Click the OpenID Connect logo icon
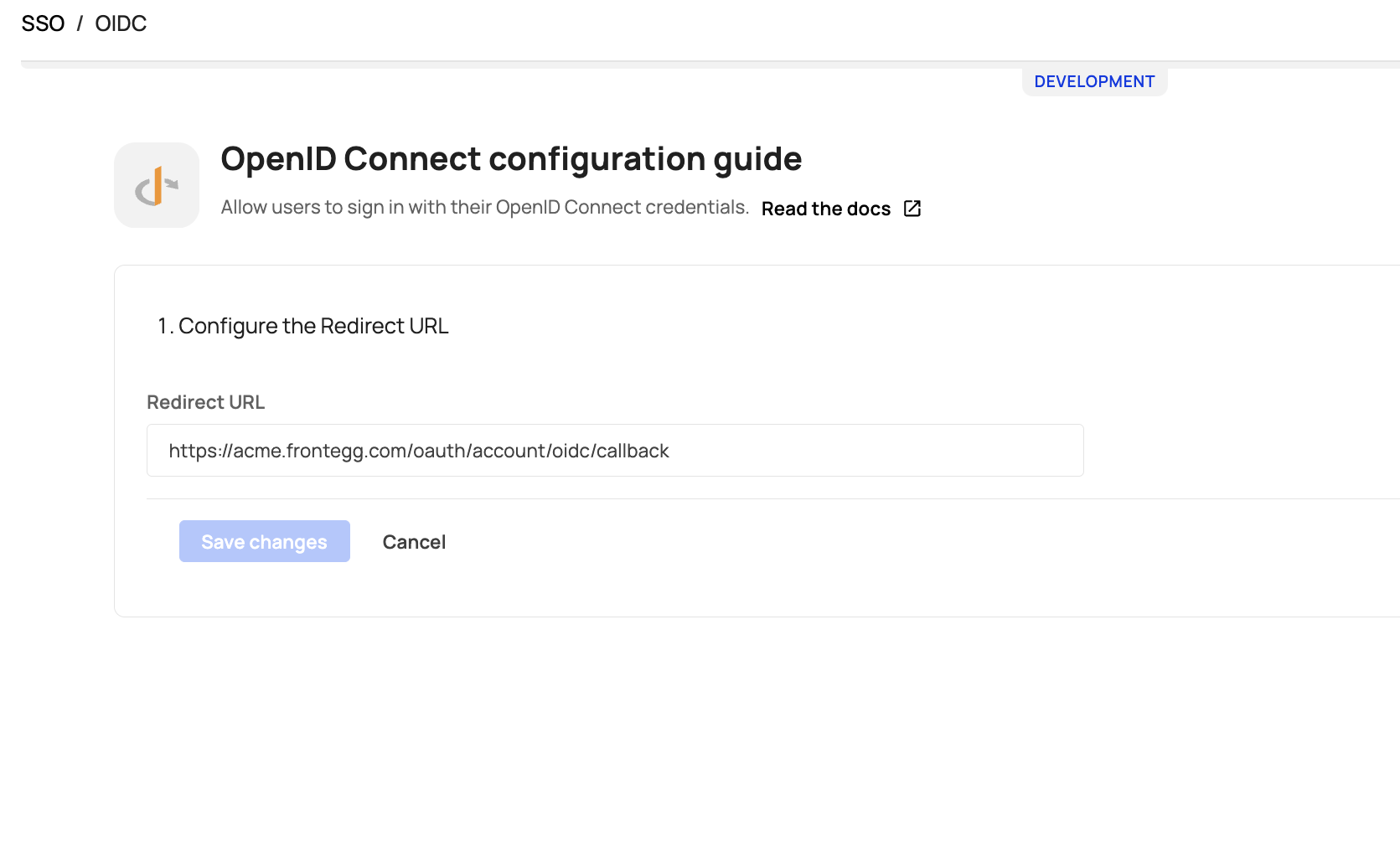This screenshot has width=1400, height=862. tap(157, 185)
